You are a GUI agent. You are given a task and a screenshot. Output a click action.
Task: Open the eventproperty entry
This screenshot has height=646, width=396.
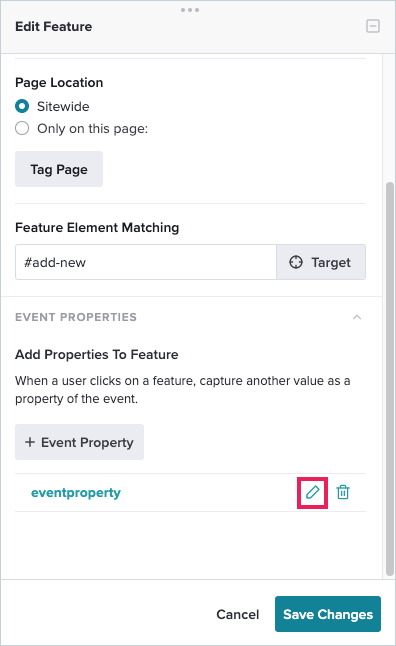[x=76, y=493]
